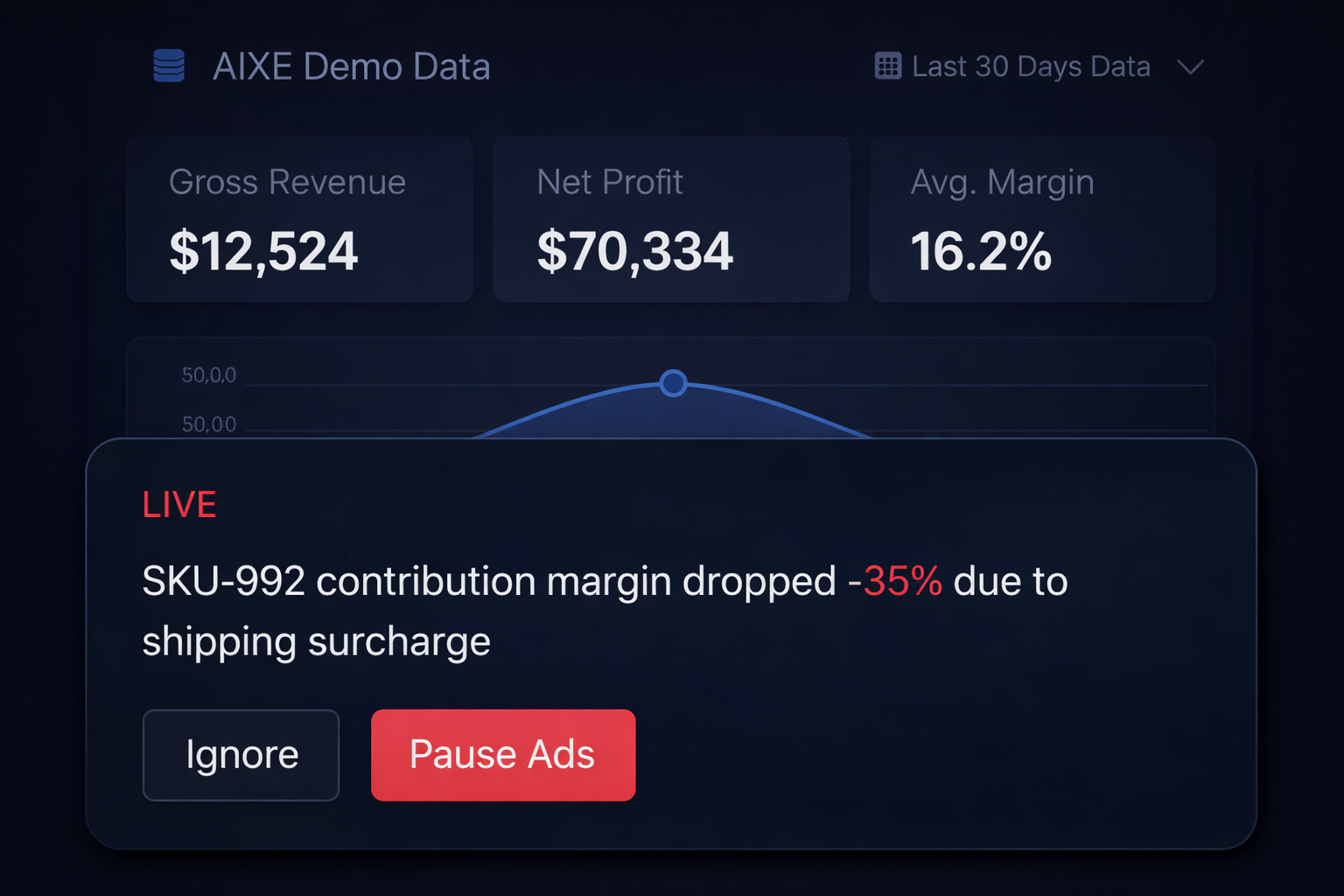Image resolution: width=1344 pixels, height=896 pixels.
Task: Click the top chart axis label
Action: pos(209,375)
